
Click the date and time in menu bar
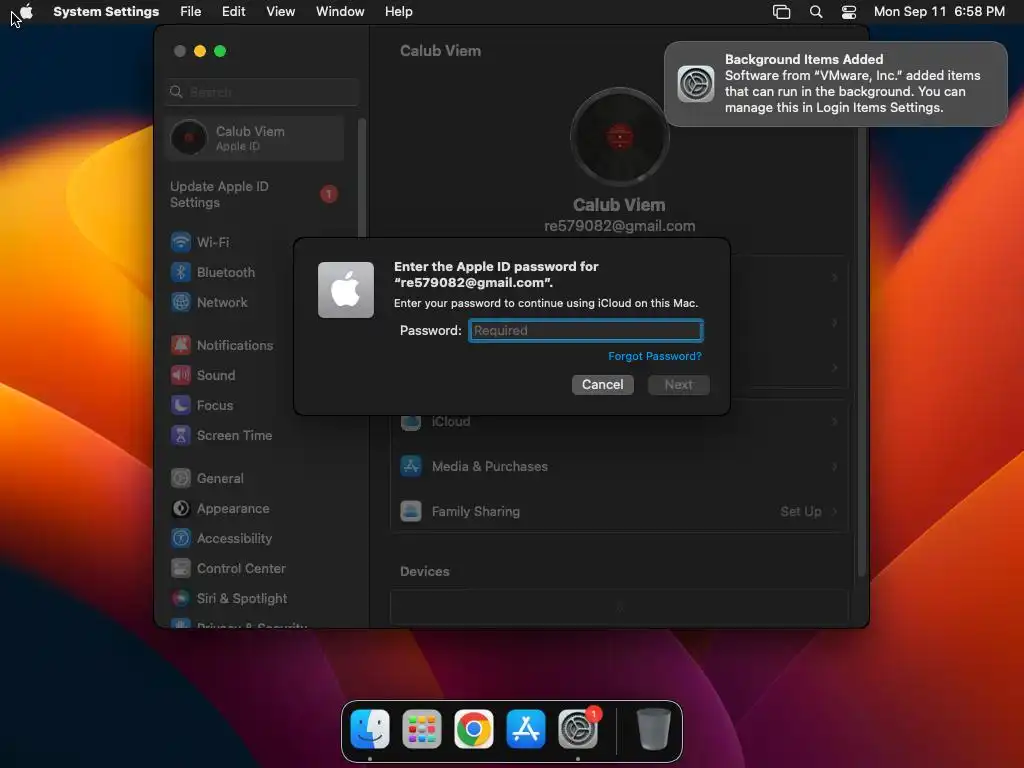click(x=939, y=12)
